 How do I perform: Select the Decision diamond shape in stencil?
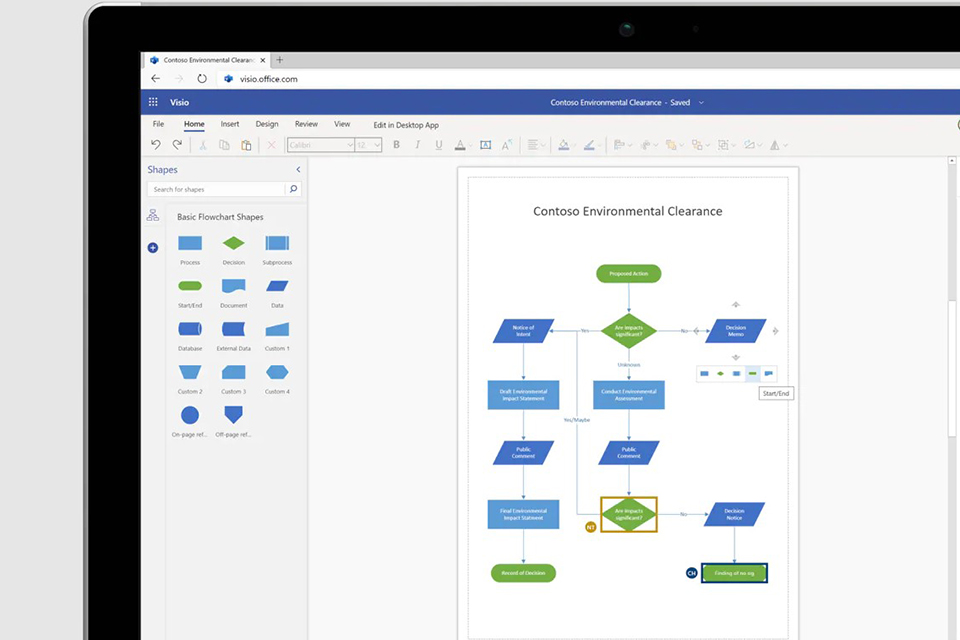pos(233,243)
